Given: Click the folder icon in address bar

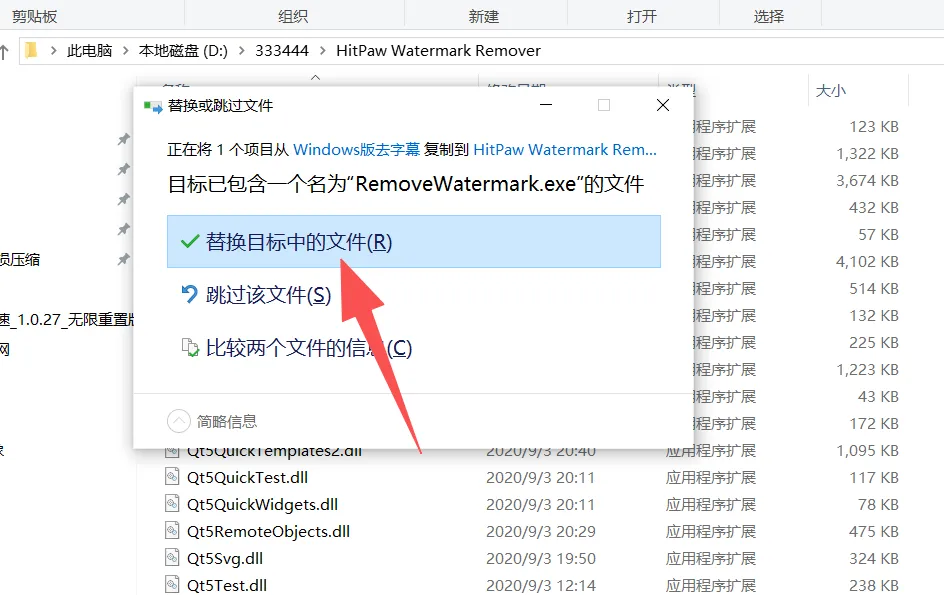Looking at the screenshot, I should [x=31, y=51].
